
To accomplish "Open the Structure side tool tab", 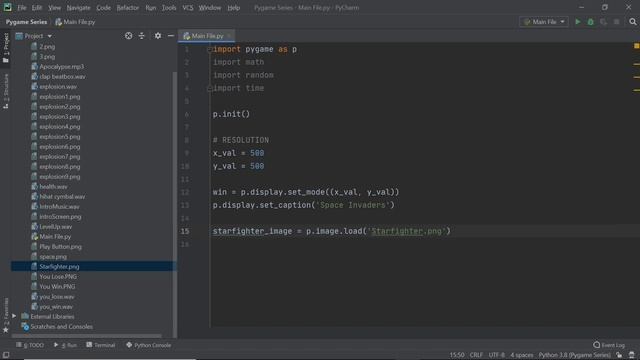I will coord(6,91).
